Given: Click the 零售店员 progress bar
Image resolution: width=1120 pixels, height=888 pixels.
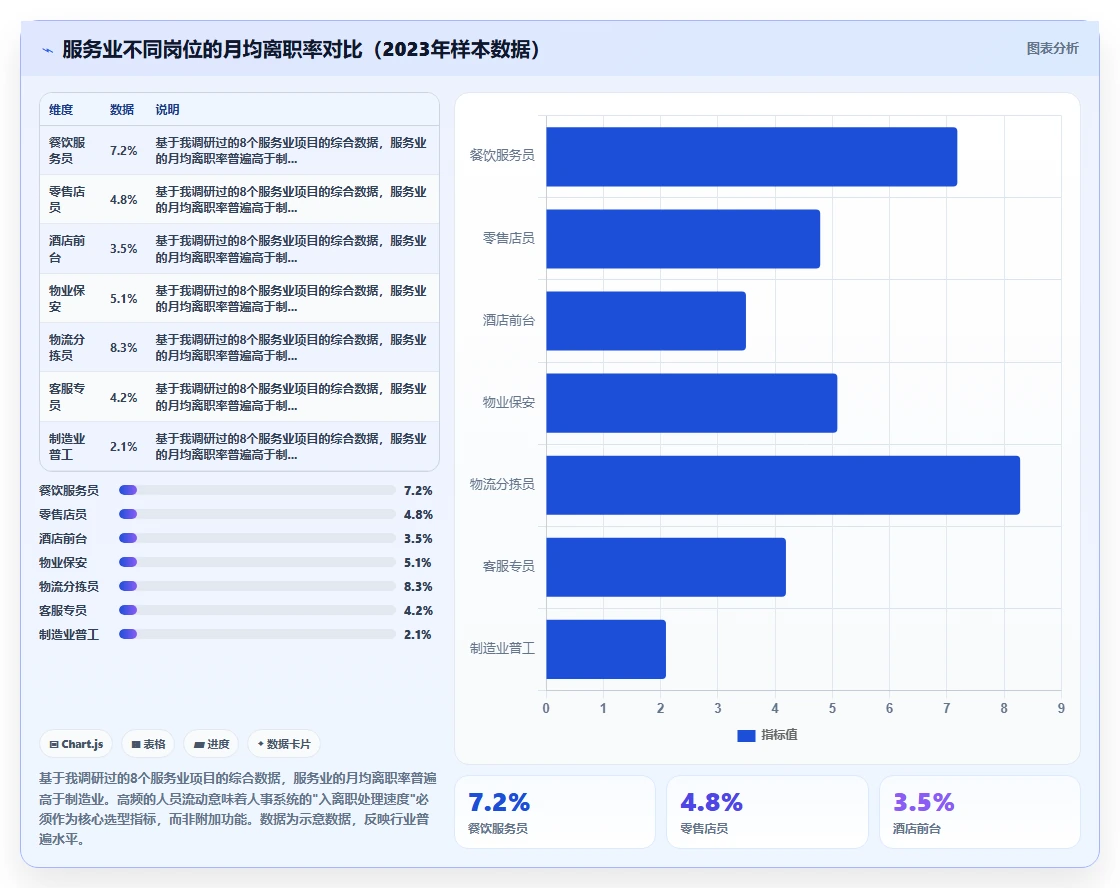Looking at the screenshot, I should (x=257, y=514).
